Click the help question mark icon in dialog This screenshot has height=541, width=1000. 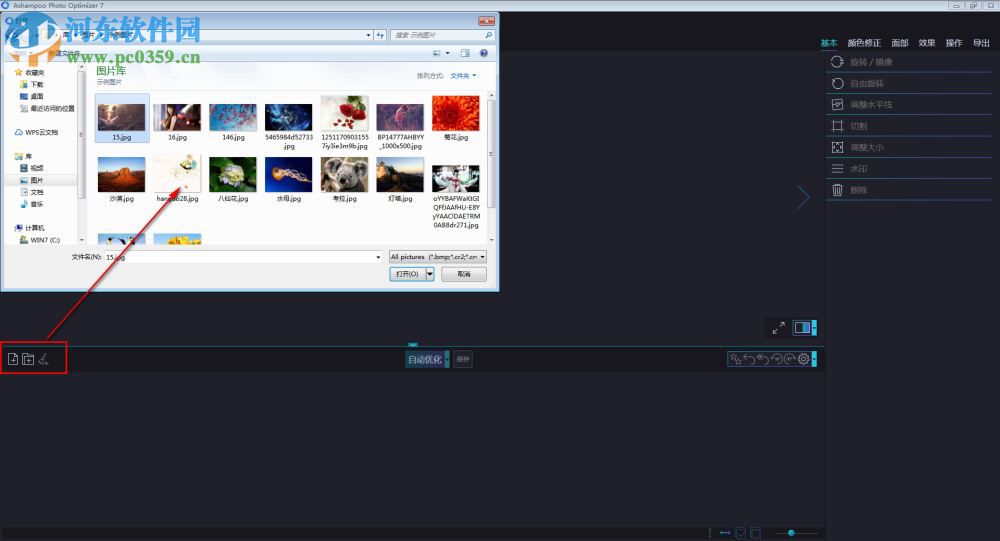click(483, 53)
